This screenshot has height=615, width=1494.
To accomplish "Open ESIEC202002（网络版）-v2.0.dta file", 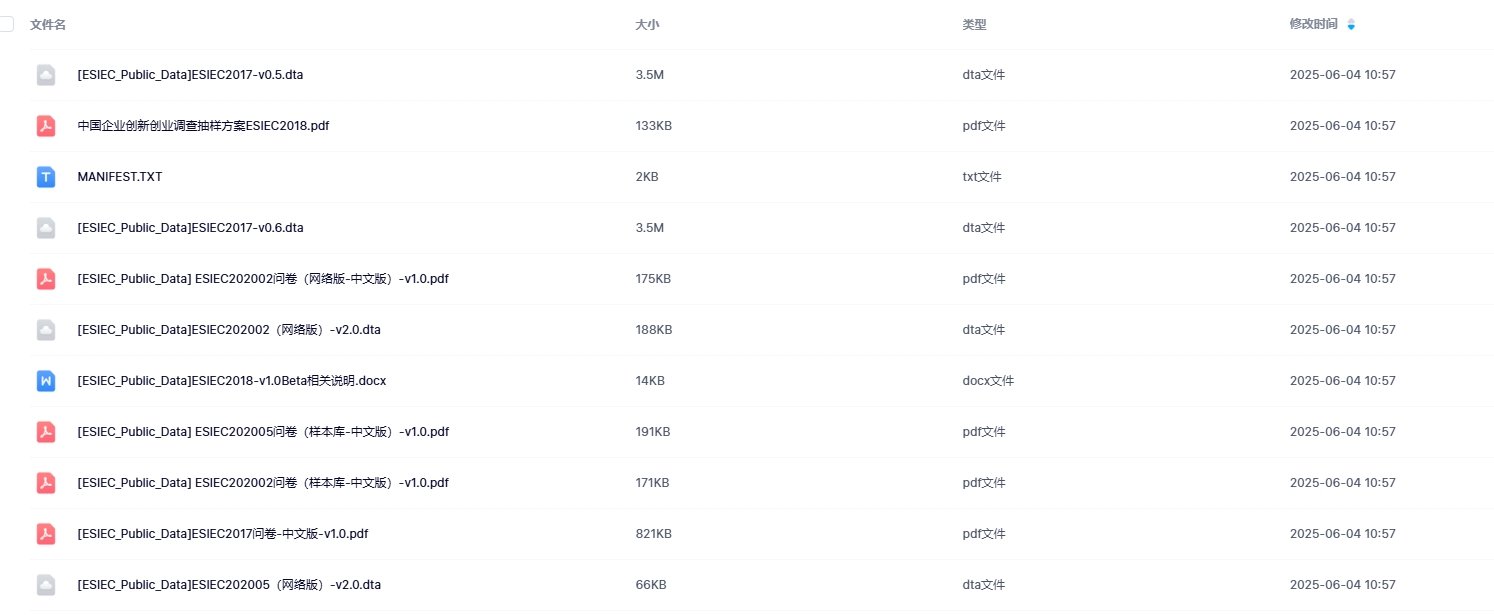I will [x=228, y=330].
